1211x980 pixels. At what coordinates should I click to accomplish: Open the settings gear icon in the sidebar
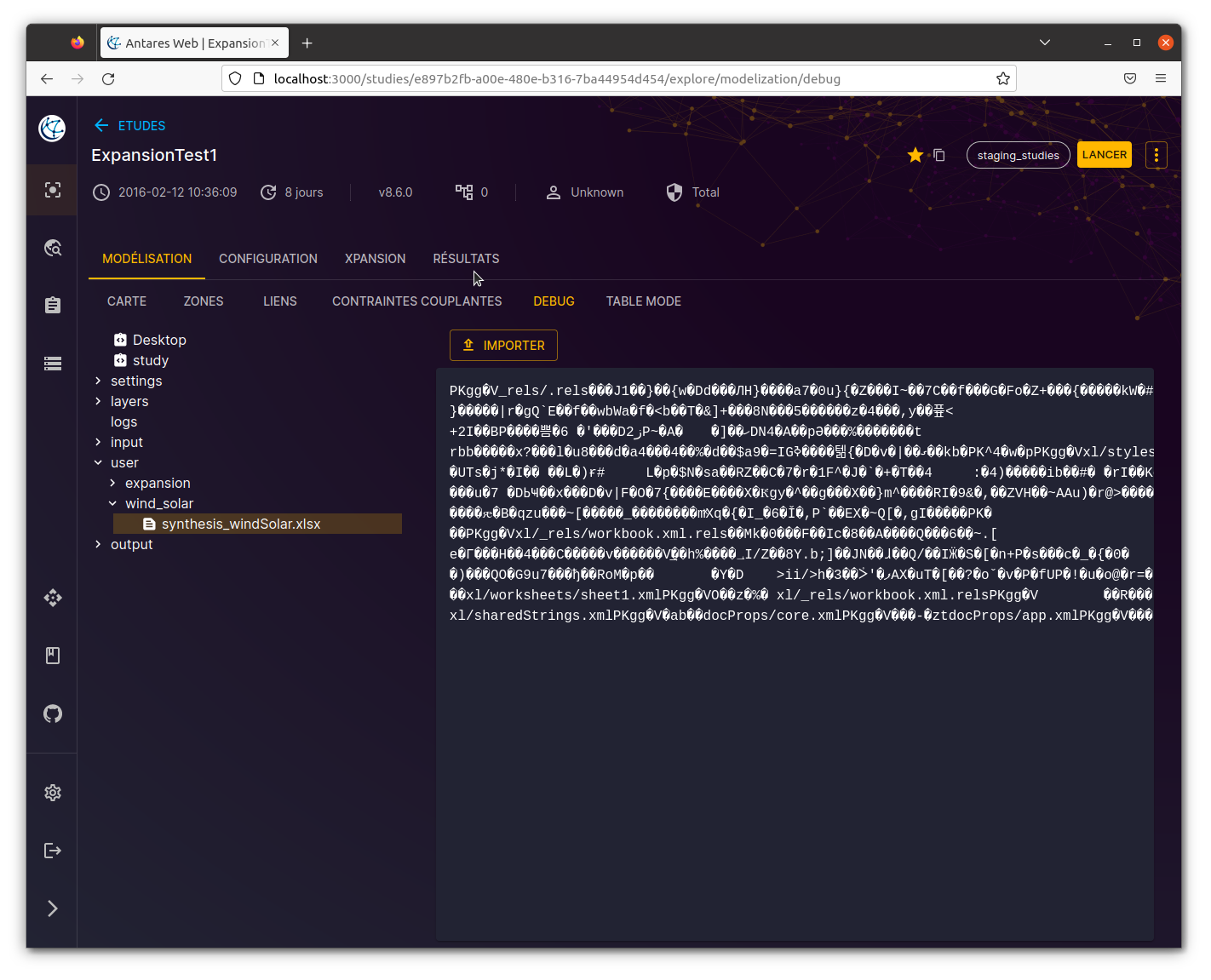pyautogui.click(x=53, y=792)
